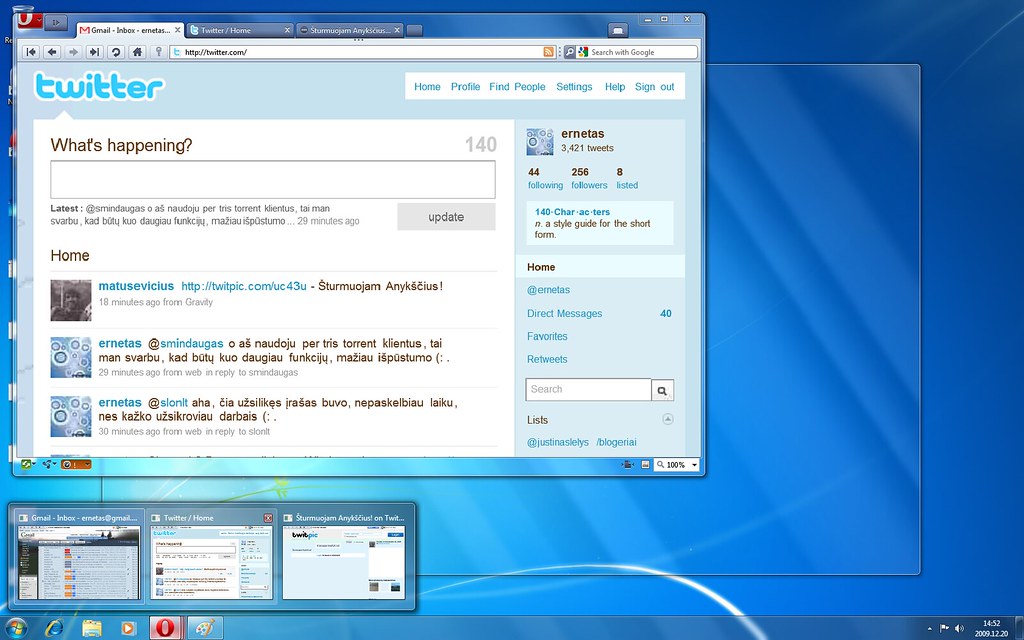Toggle the Opera panel sidebar button
Image resolution: width=1024 pixels, height=640 pixels.
[56, 22]
